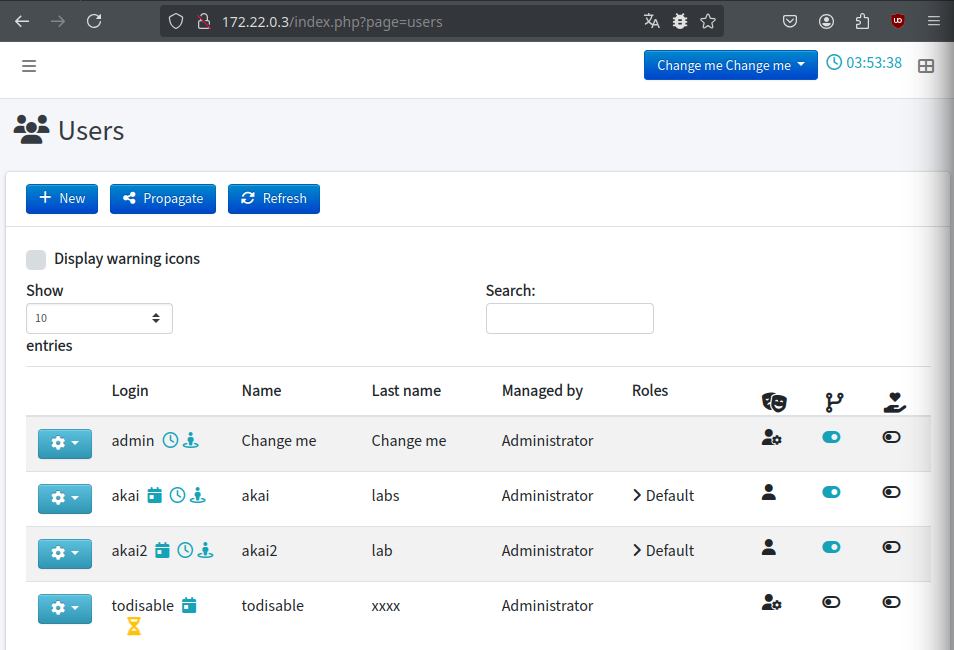Click the New user button

pos(61,198)
